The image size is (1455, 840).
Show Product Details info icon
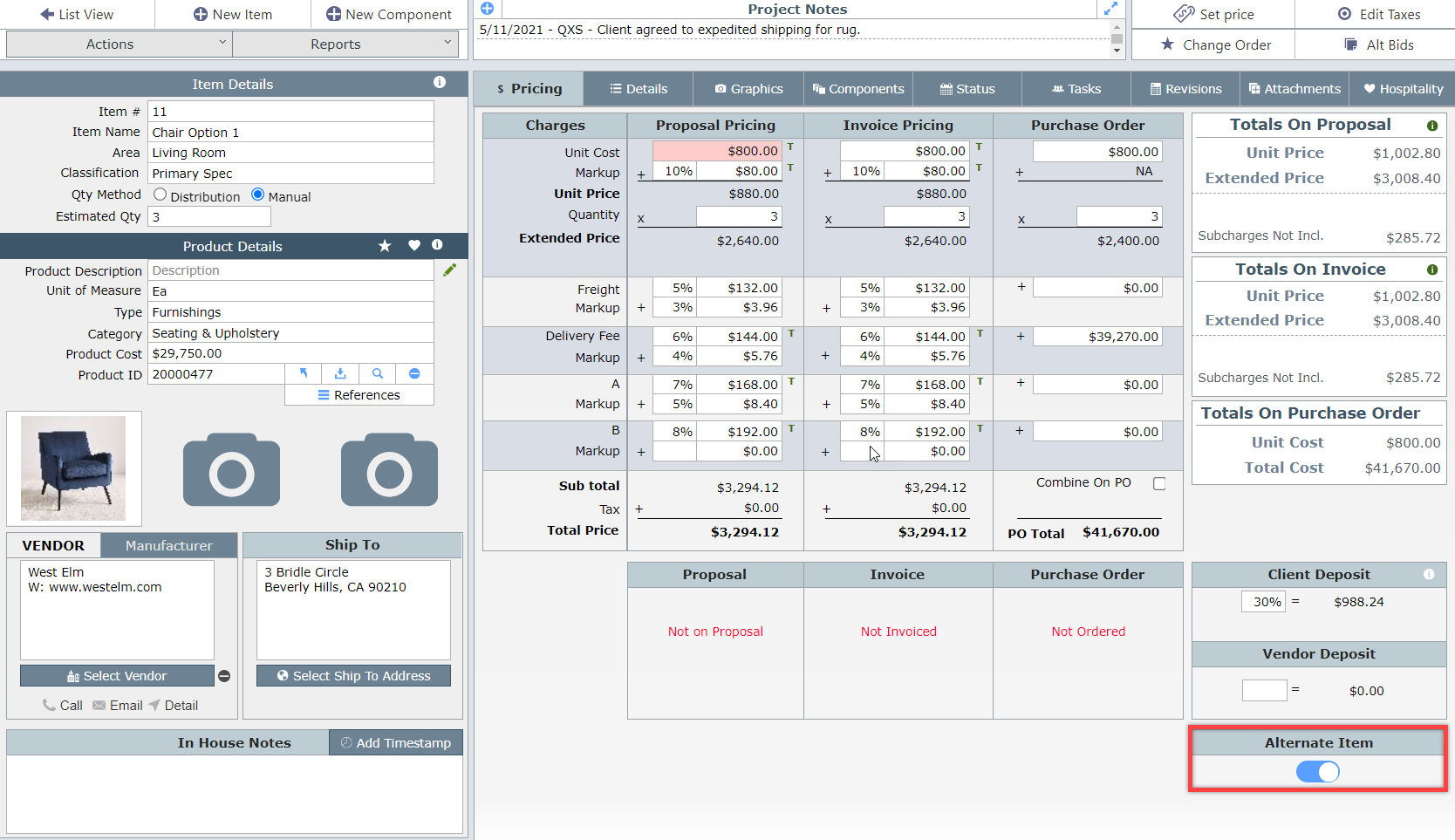click(x=437, y=245)
